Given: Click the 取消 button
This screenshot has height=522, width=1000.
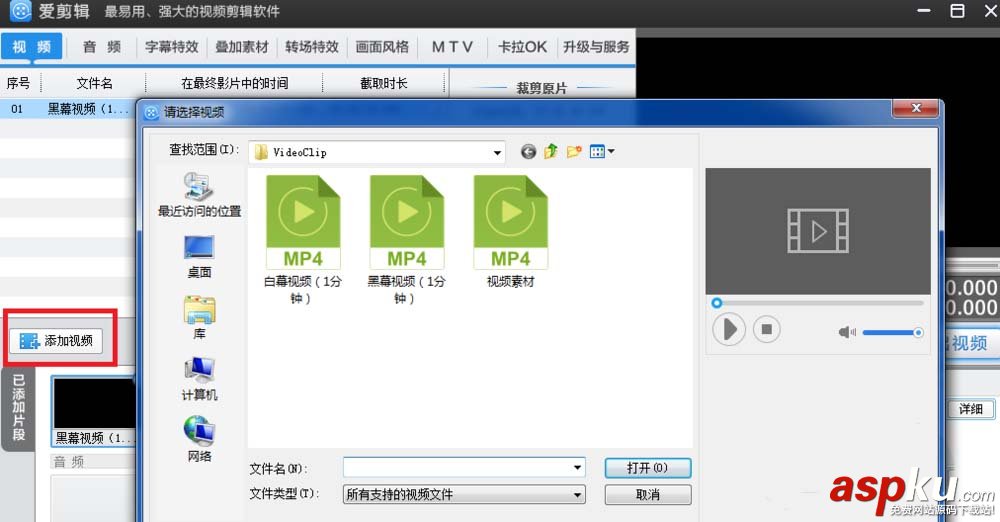Looking at the screenshot, I should [x=647, y=495].
